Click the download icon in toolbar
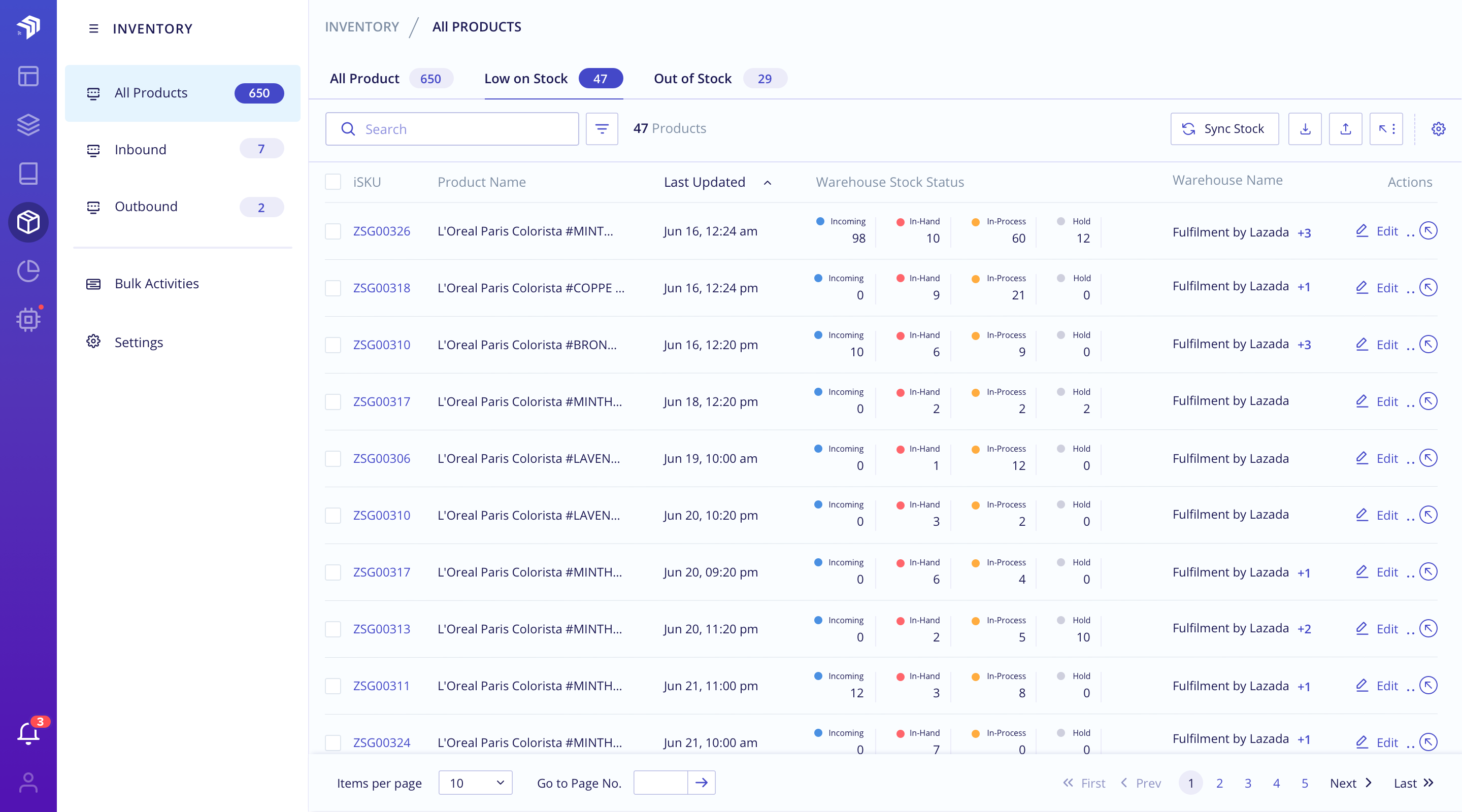 [1305, 129]
